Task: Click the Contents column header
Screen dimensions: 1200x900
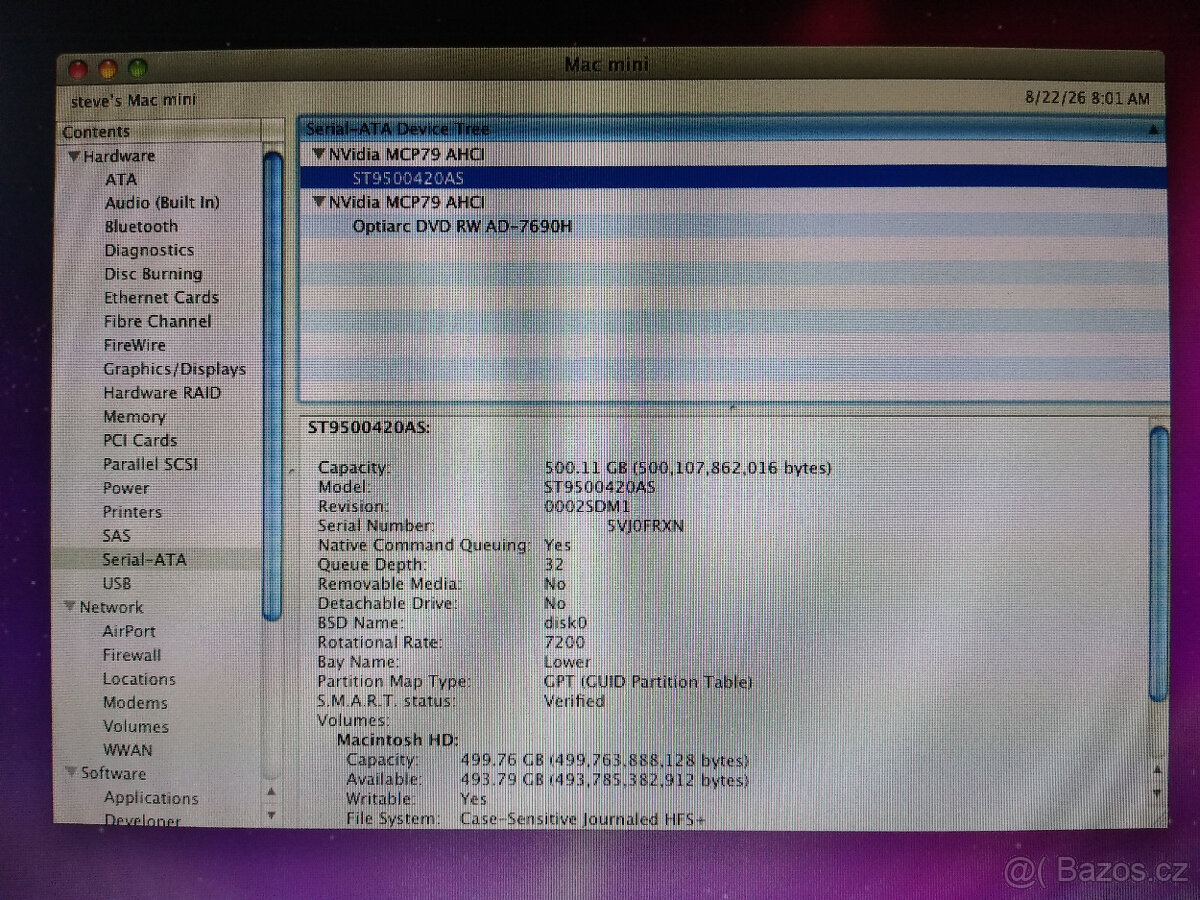Action: (160, 131)
